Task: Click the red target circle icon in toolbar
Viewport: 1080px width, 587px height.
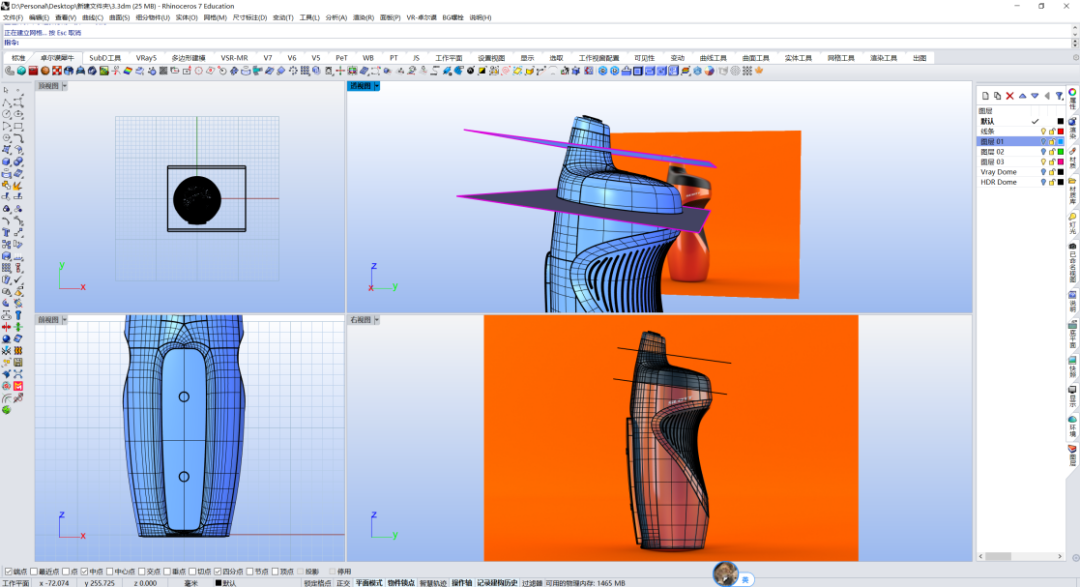Action: point(198,70)
